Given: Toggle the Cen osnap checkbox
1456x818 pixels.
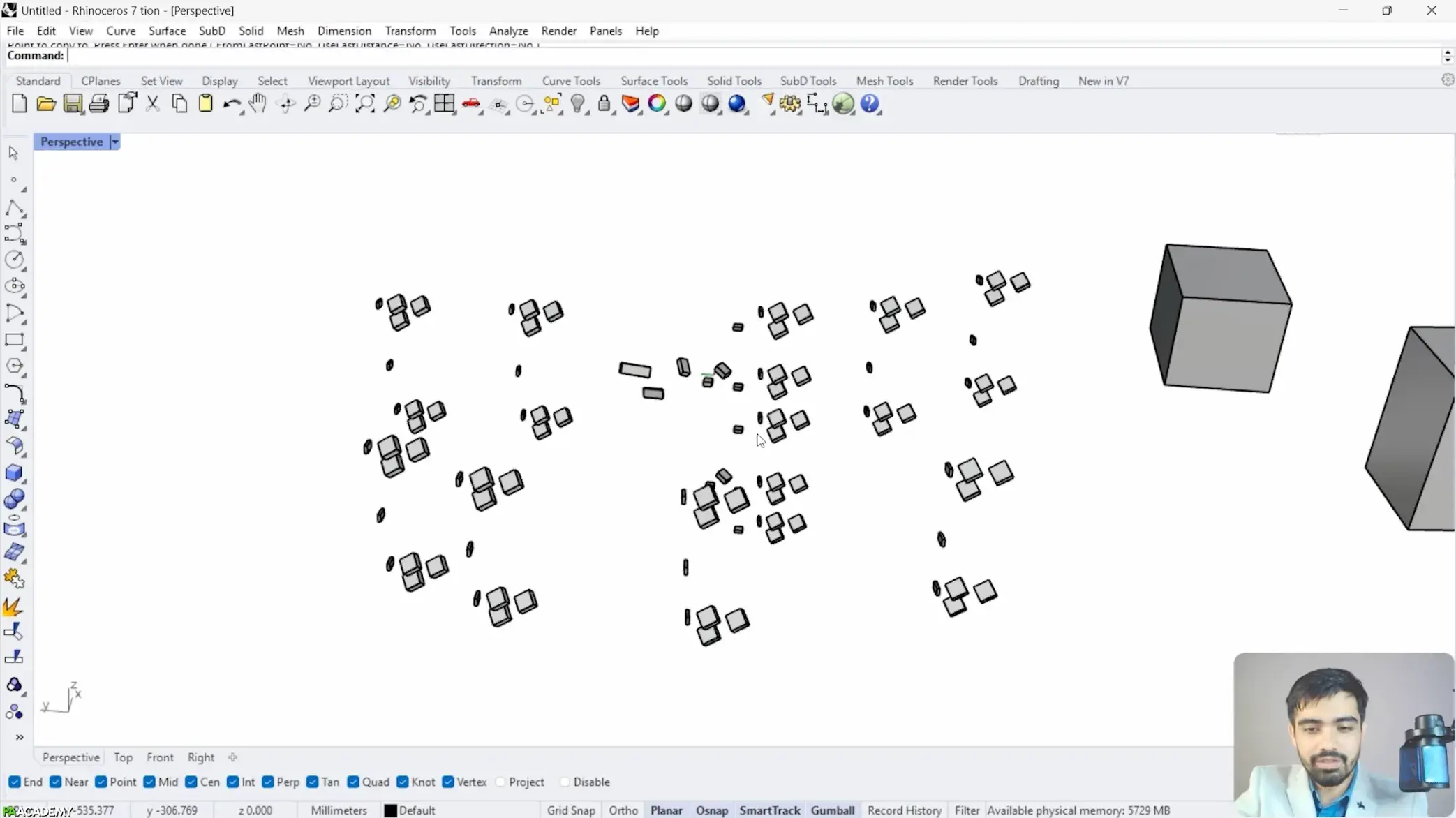Looking at the screenshot, I should tap(191, 782).
